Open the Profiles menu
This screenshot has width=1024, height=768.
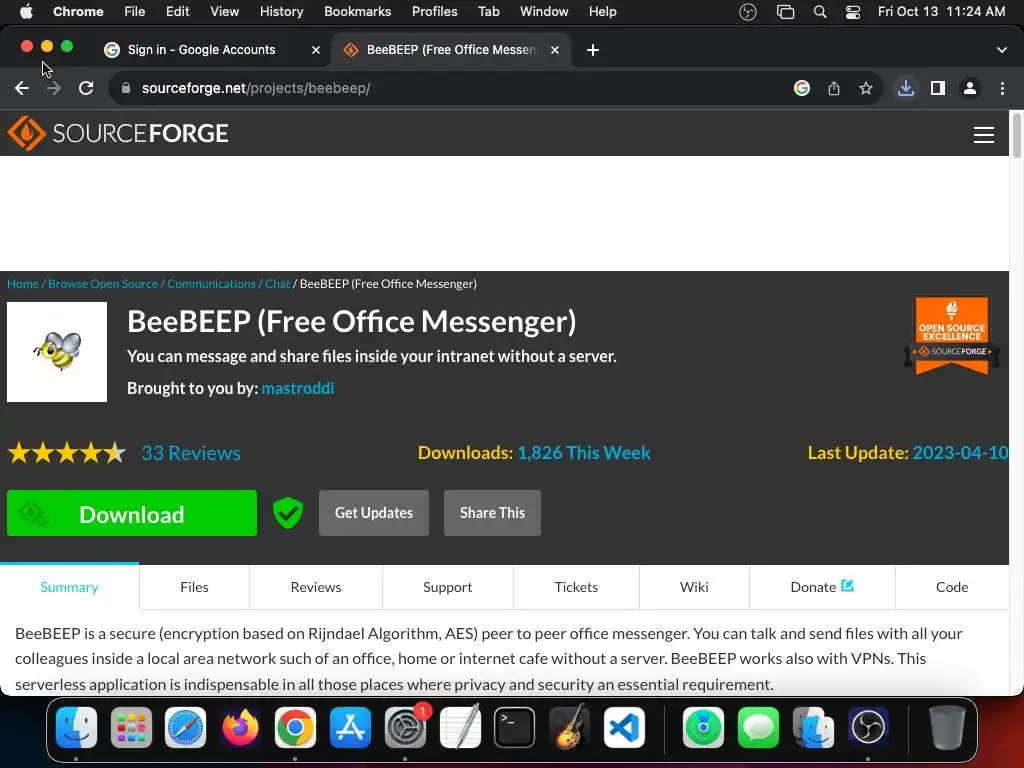coord(434,12)
